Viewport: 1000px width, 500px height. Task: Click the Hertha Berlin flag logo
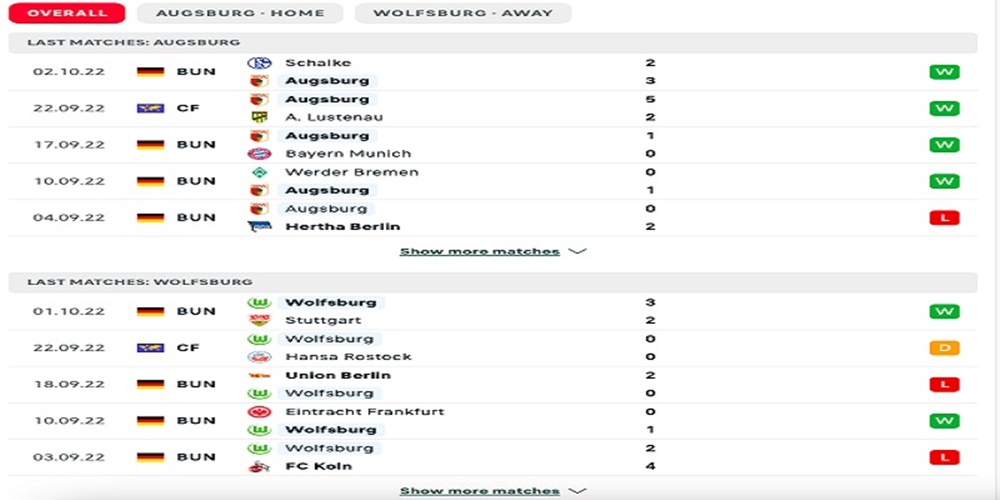(x=259, y=227)
